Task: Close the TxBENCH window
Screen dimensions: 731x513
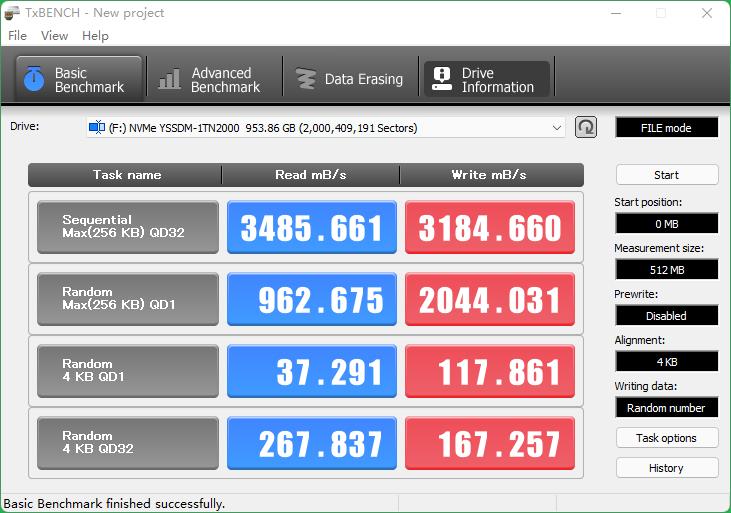Action: (x=707, y=13)
